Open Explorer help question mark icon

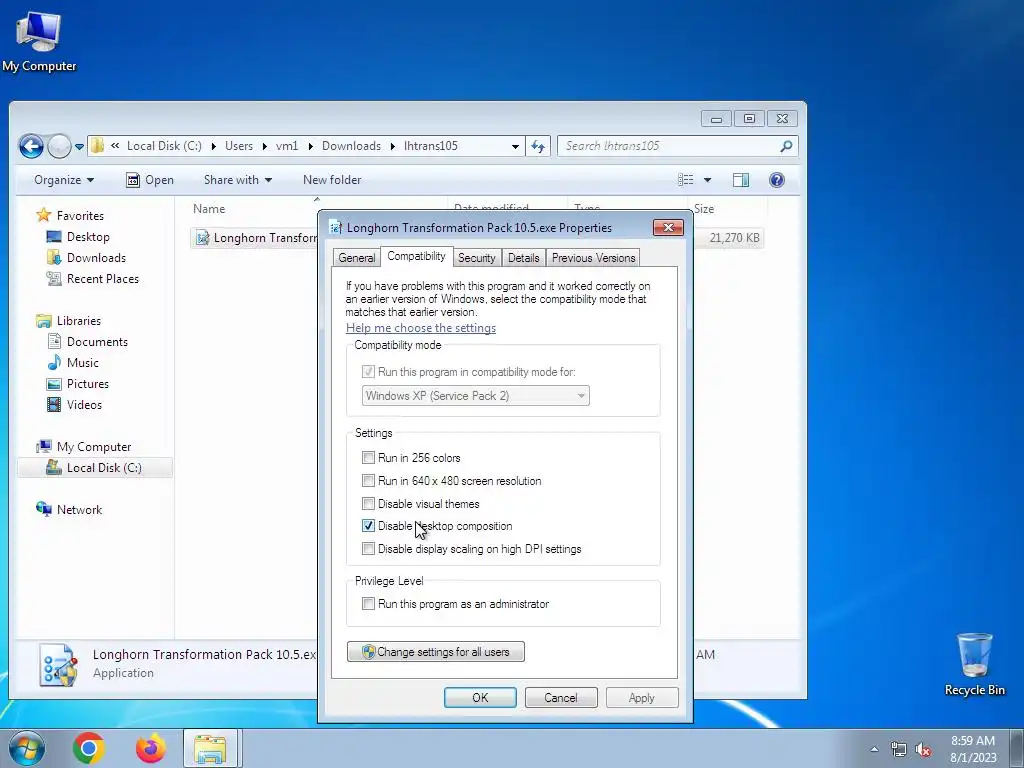tap(776, 180)
